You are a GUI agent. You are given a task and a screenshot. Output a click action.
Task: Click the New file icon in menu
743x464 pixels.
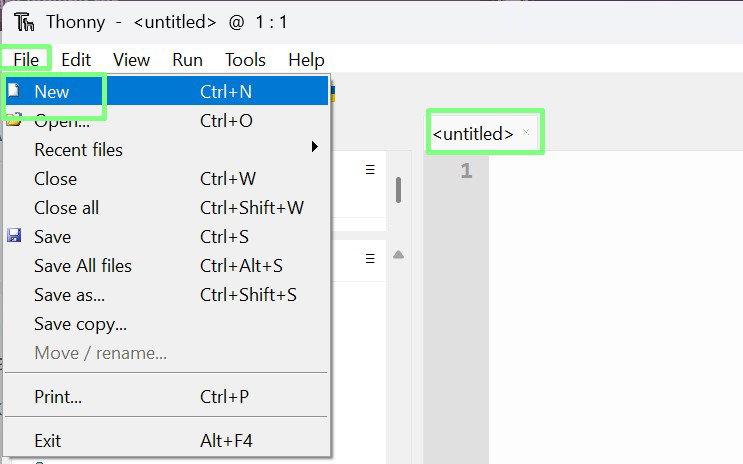coord(14,90)
